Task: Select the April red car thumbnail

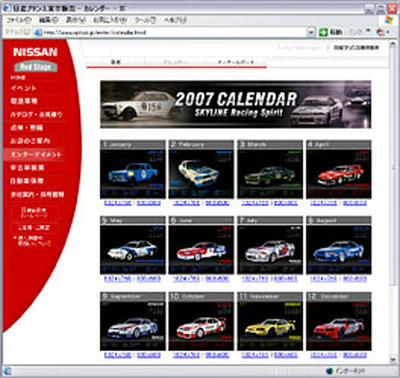Action: pyautogui.click(x=339, y=174)
